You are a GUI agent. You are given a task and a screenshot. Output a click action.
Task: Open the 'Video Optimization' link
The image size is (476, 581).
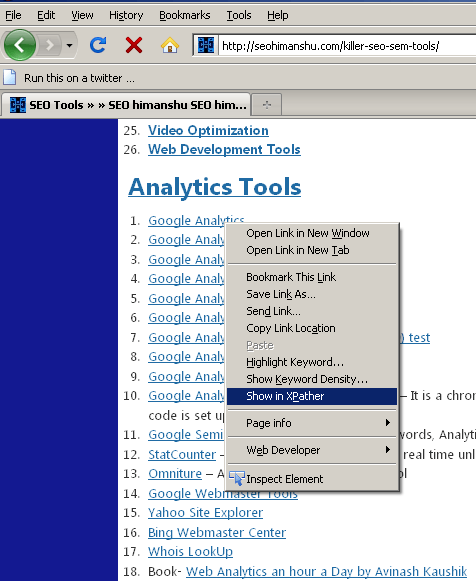click(208, 130)
